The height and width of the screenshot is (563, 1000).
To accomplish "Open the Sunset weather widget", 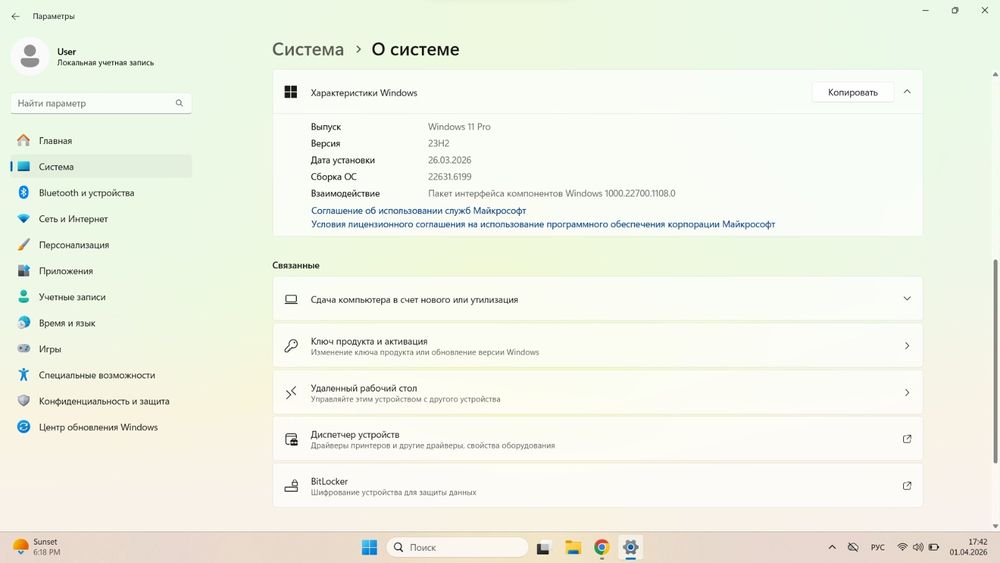I will pos(38,547).
